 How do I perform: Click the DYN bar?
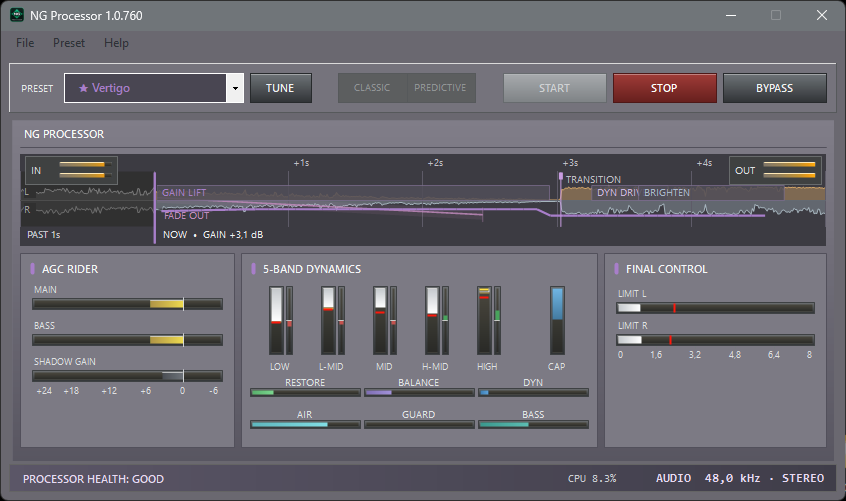point(533,393)
